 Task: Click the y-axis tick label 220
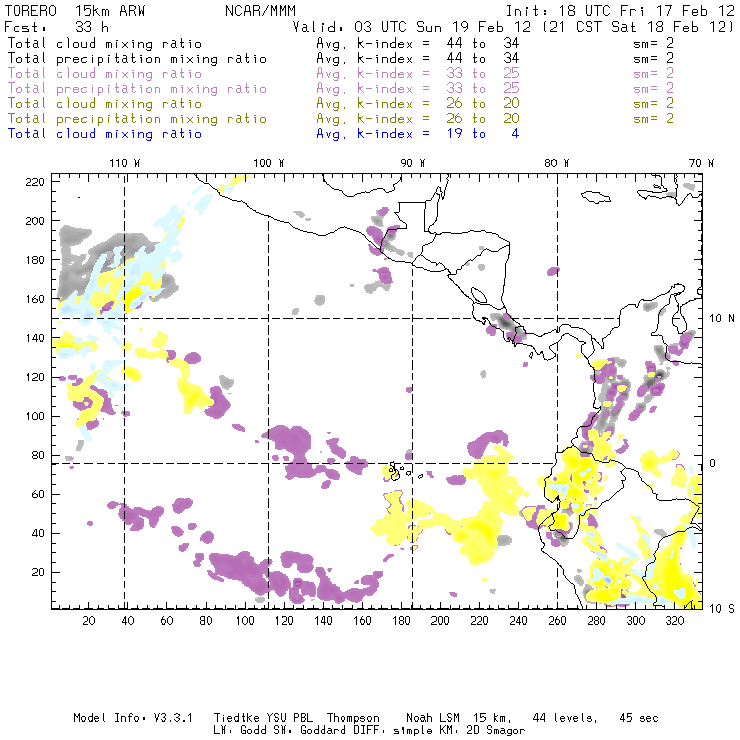[36, 181]
